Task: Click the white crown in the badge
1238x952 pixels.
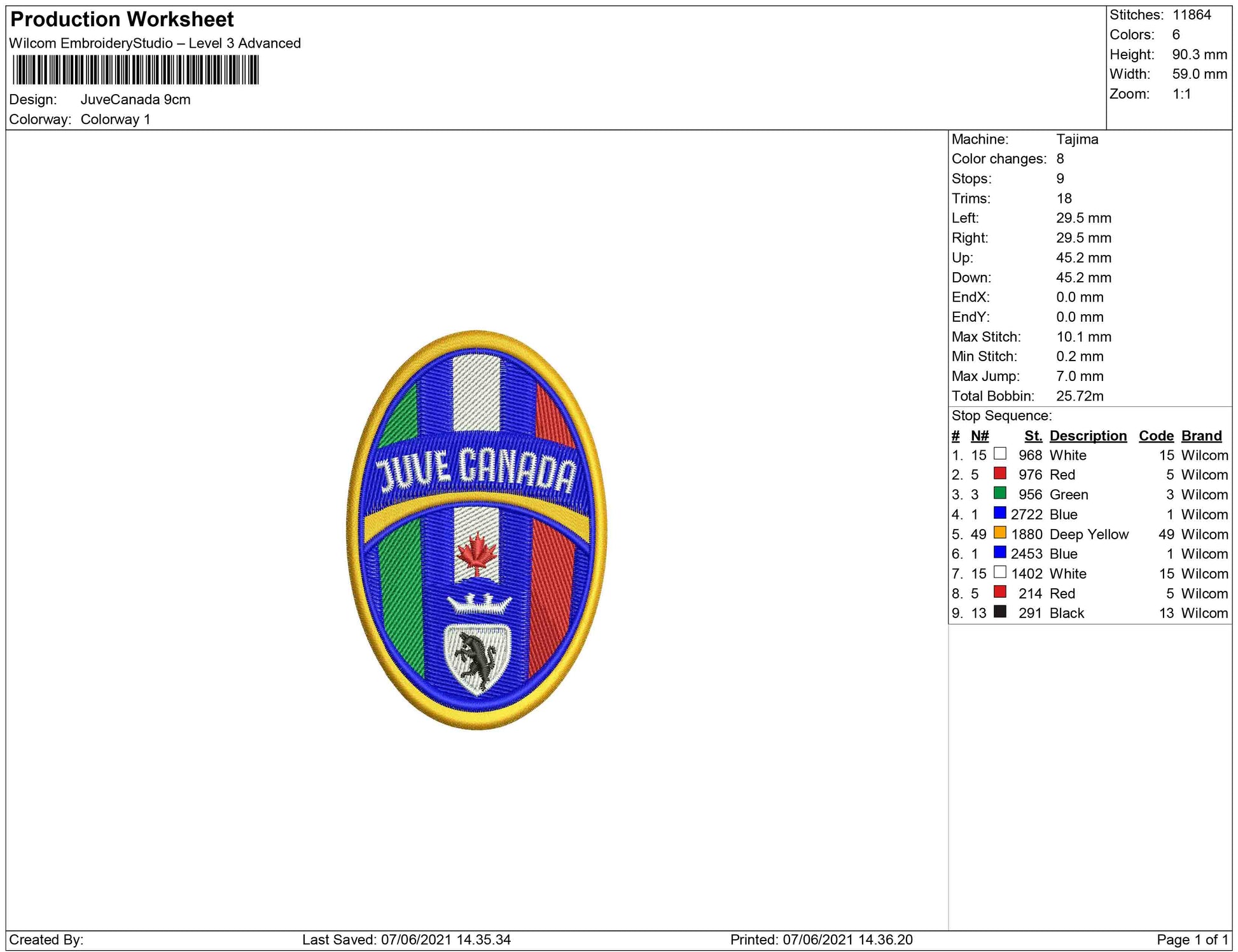Action: click(480, 602)
